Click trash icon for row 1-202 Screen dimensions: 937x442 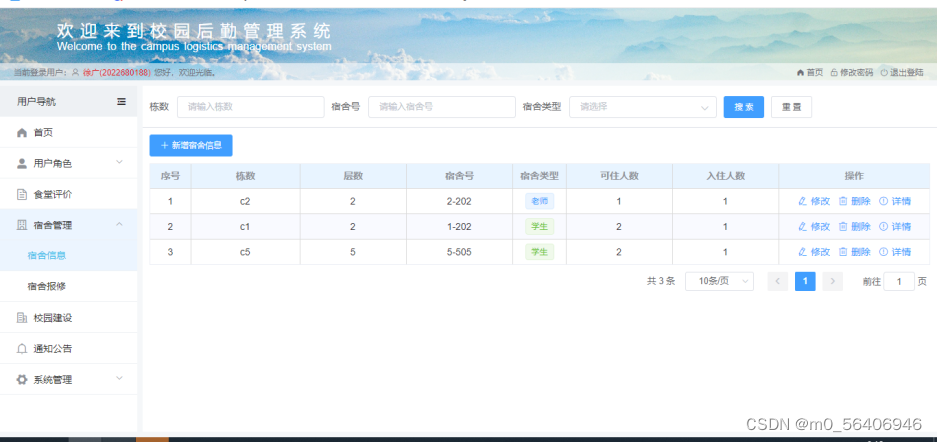coord(843,226)
